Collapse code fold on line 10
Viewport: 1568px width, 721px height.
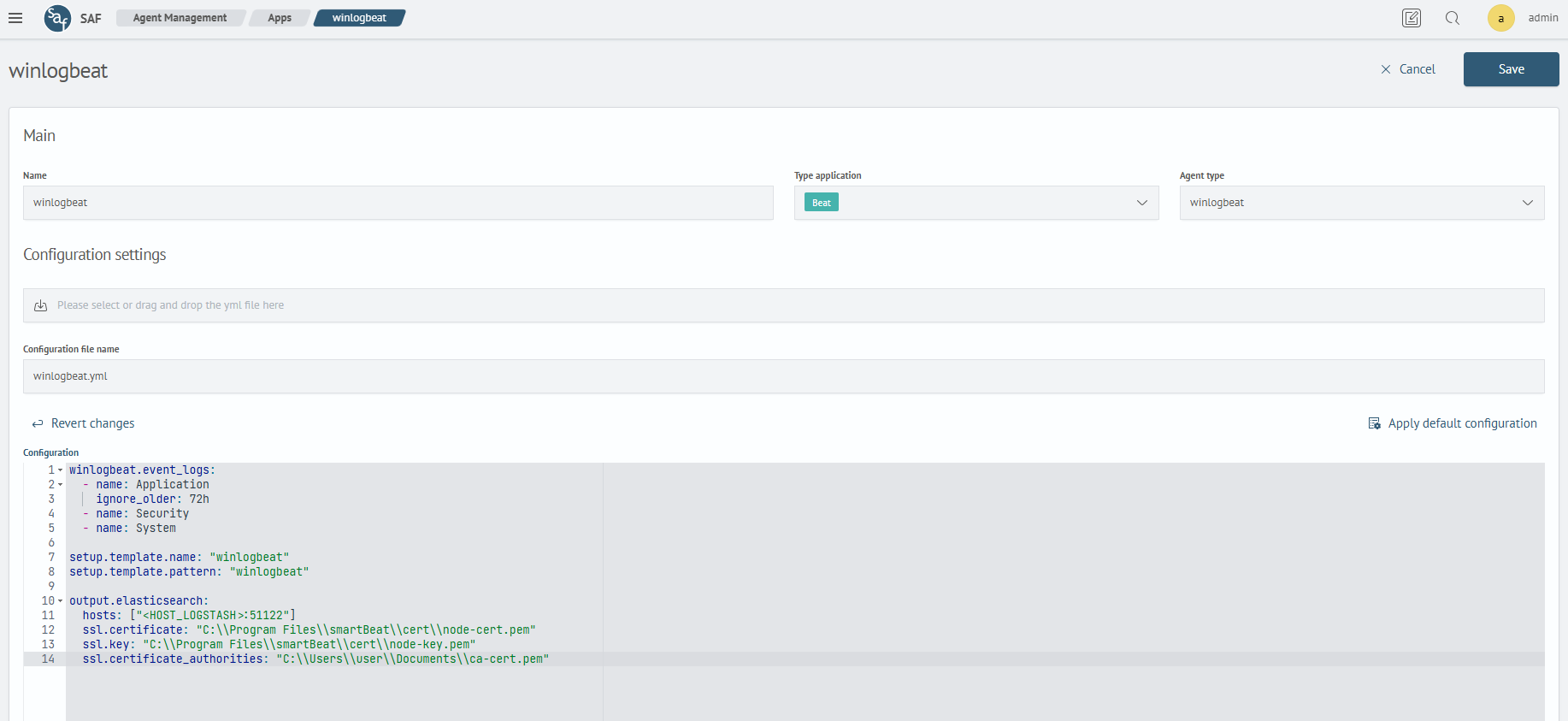[x=61, y=601]
